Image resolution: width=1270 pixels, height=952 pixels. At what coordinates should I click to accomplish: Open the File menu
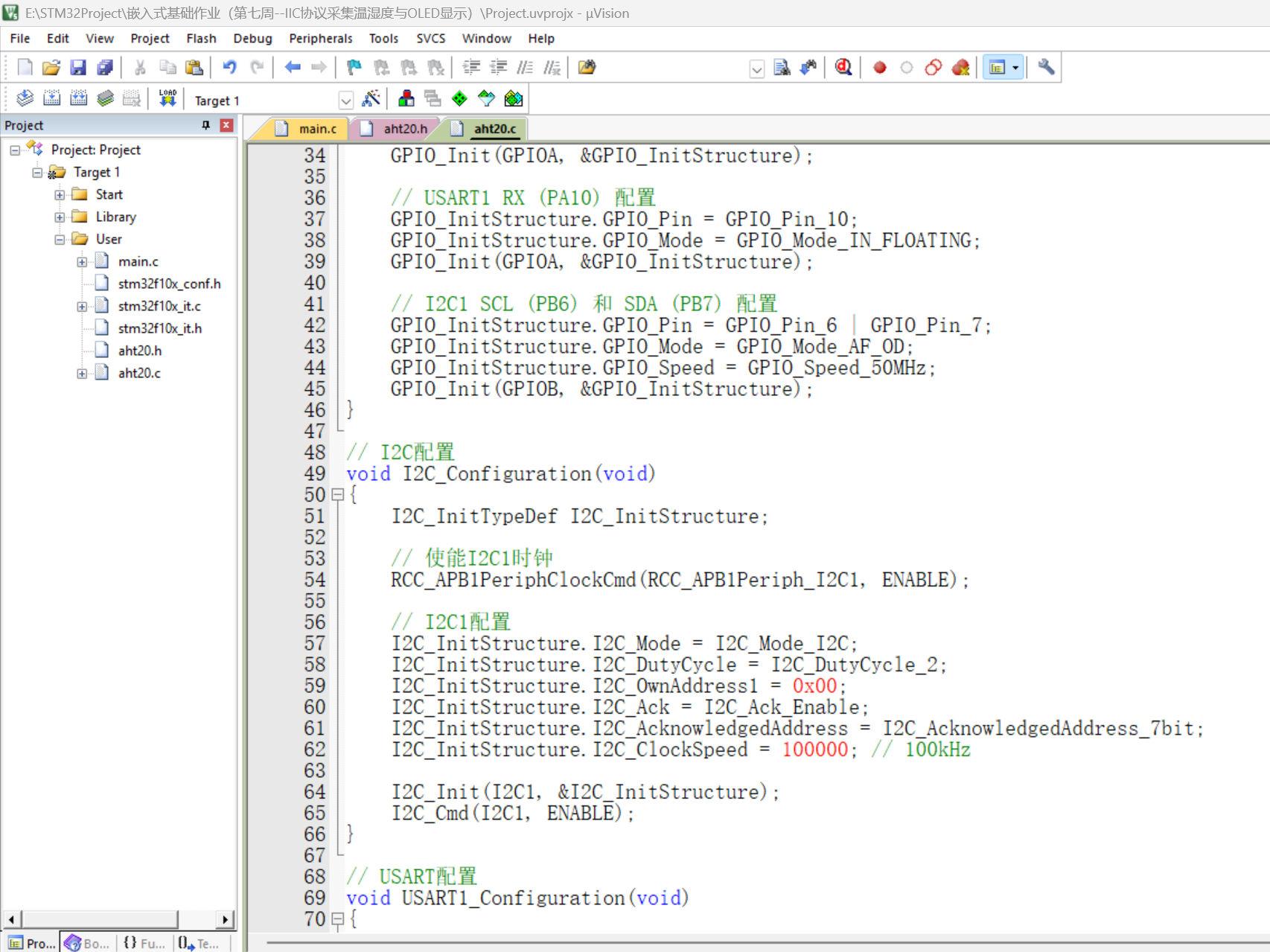[x=20, y=38]
